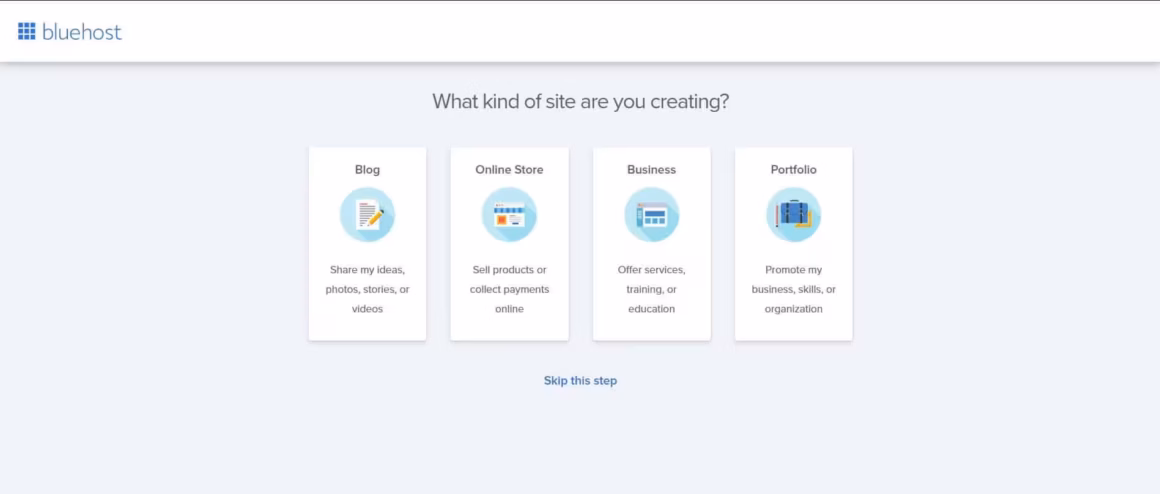Click 'Sell products or collect payments online' text
This screenshot has height=494, width=1160.
(x=510, y=289)
